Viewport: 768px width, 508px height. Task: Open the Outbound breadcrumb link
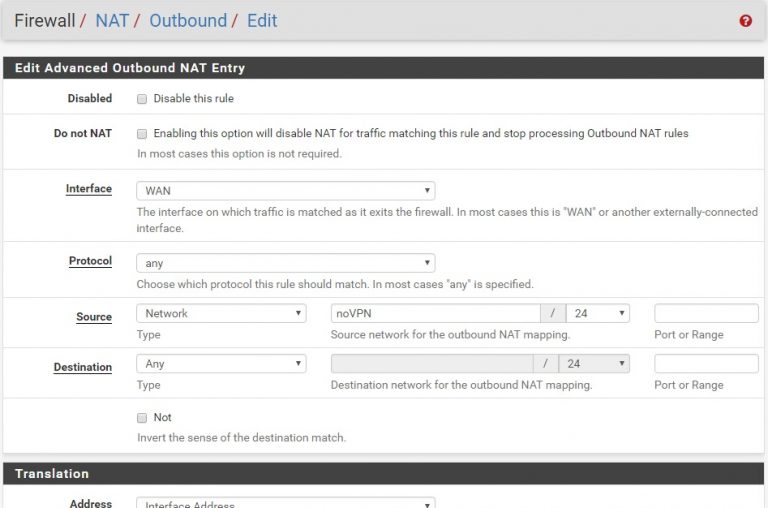click(187, 20)
